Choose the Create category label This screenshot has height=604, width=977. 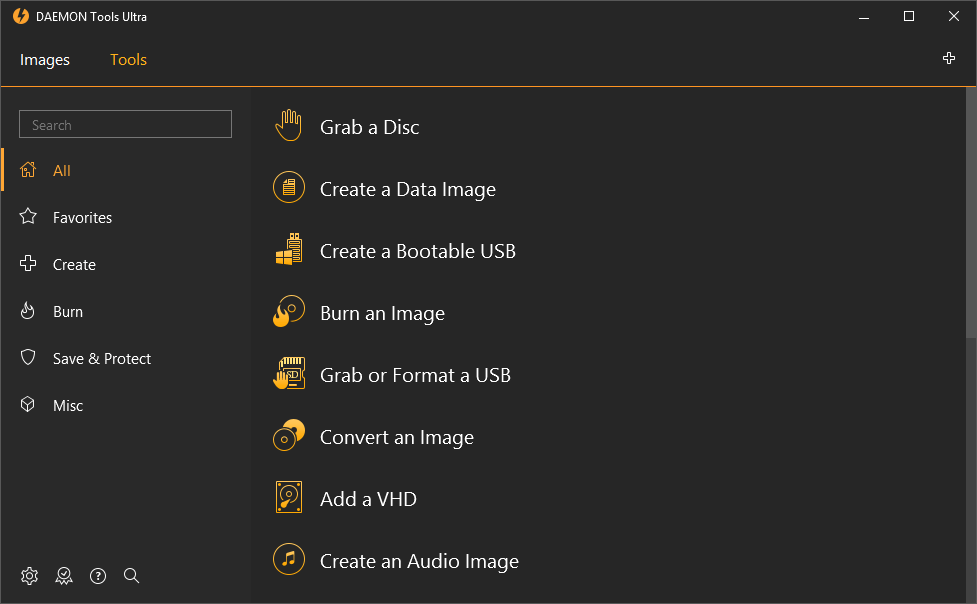pos(74,265)
